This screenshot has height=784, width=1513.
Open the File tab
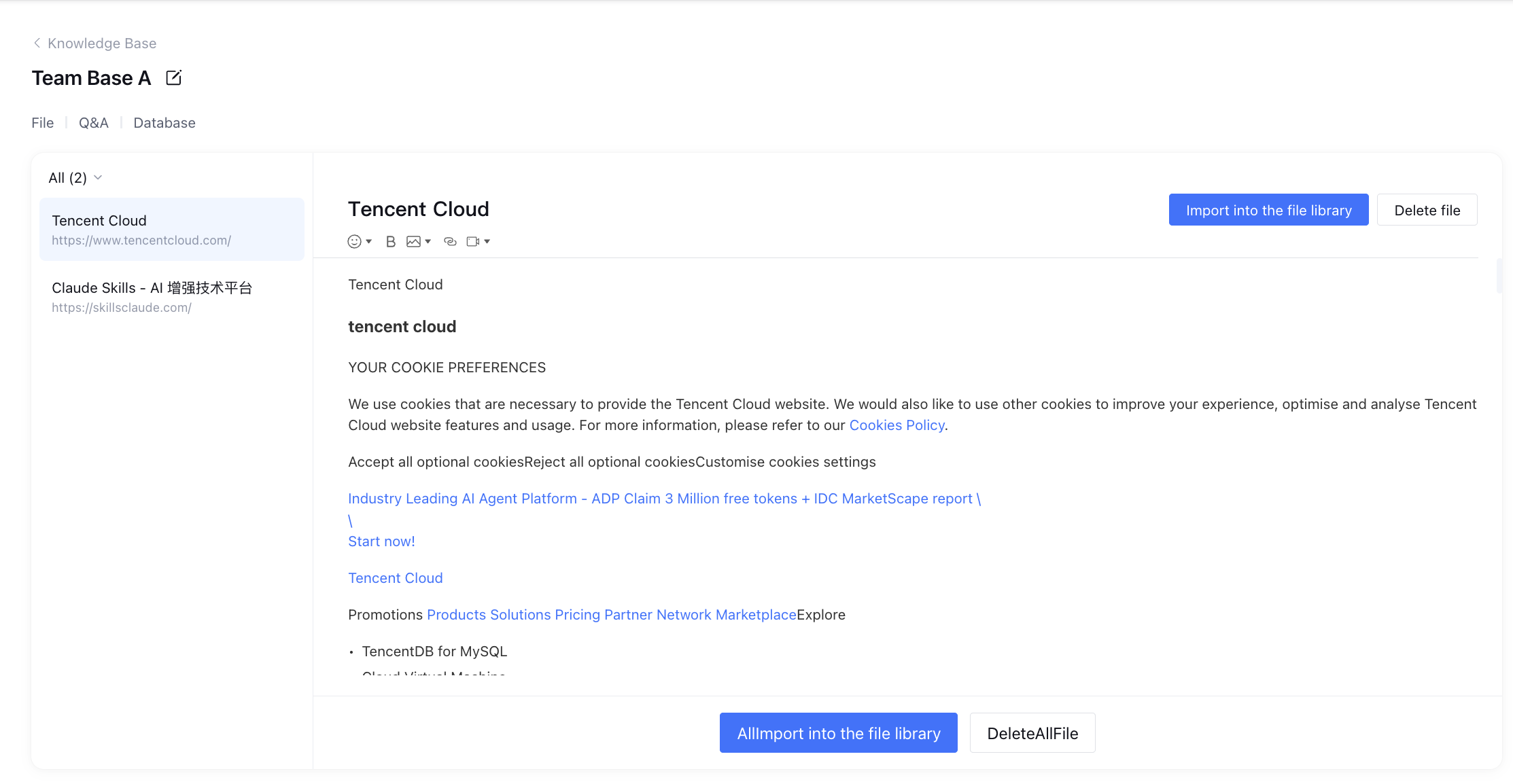[x=42, y=123]
